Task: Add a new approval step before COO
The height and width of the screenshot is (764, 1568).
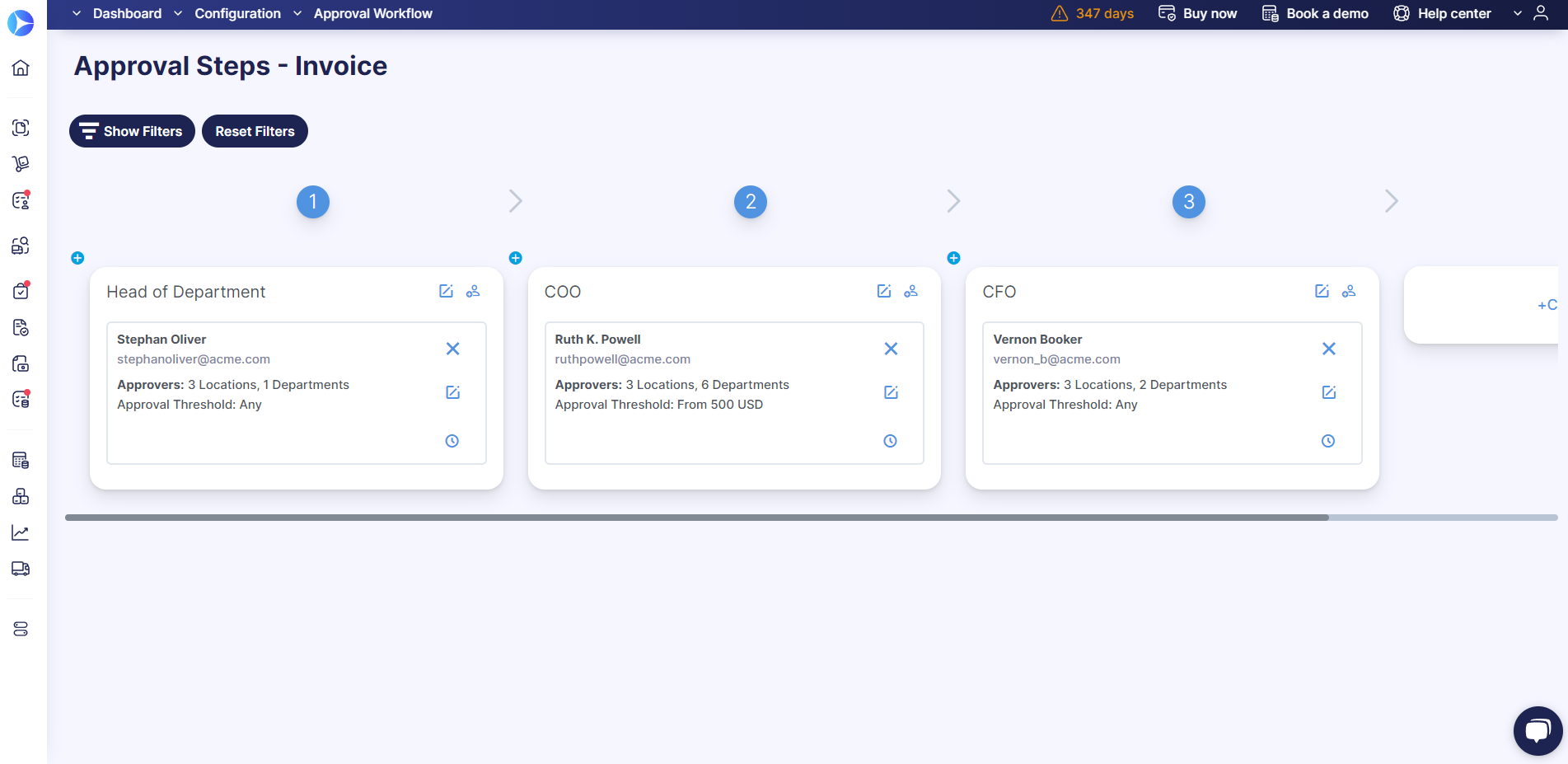Action: (x=515, y=258)
